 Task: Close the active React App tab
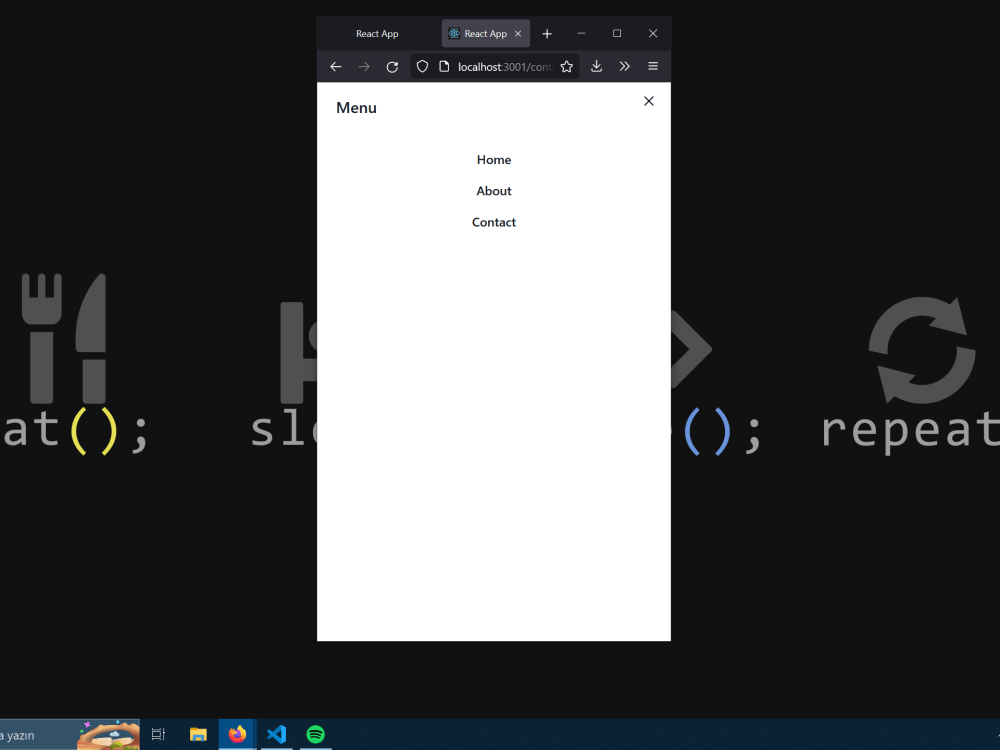(518, 34)
